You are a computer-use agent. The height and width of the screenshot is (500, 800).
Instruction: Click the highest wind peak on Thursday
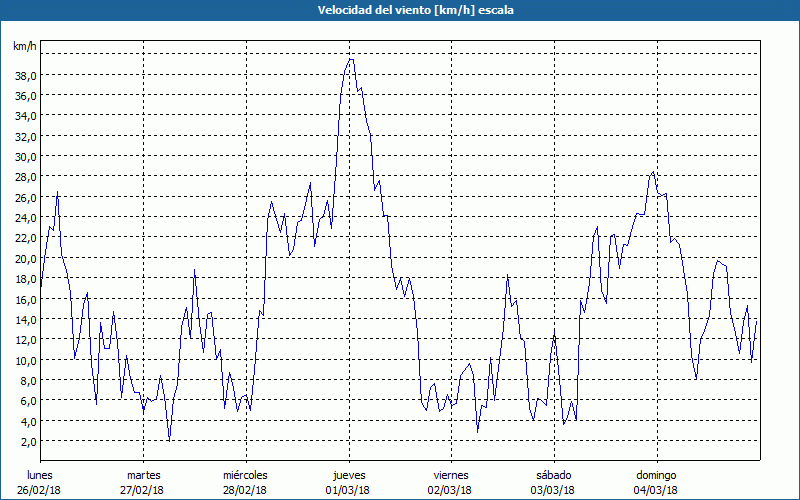coord(350,59)
